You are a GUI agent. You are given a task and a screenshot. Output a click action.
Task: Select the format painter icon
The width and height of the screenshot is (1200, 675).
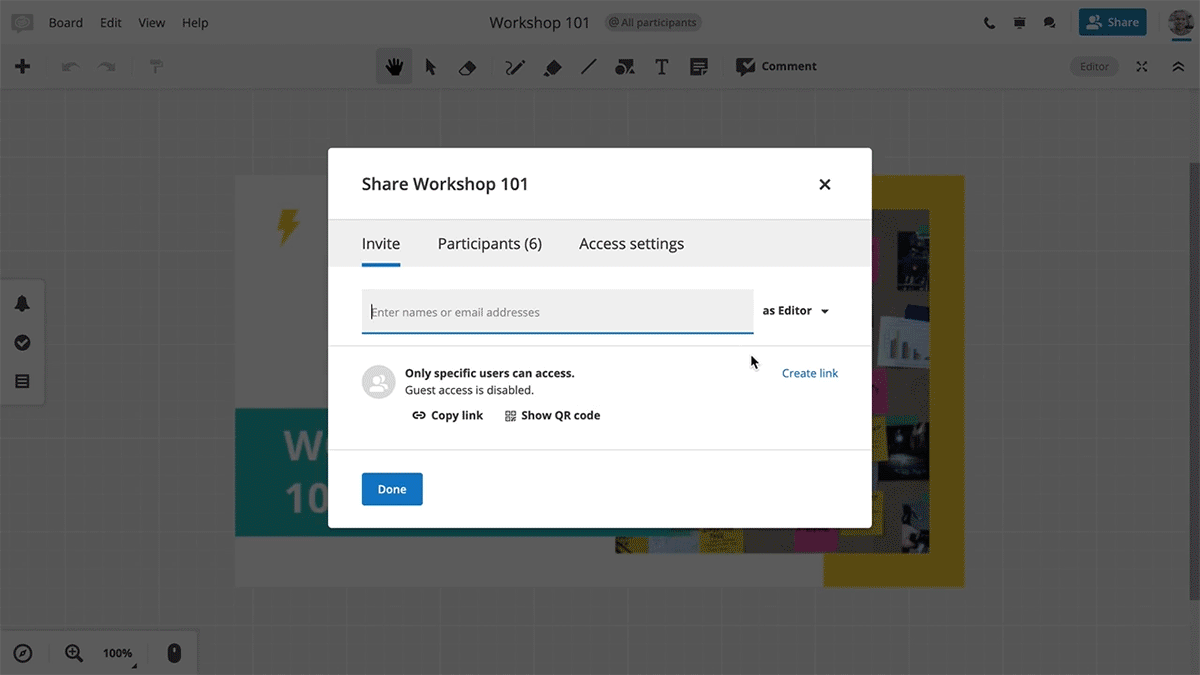[156, 66]
